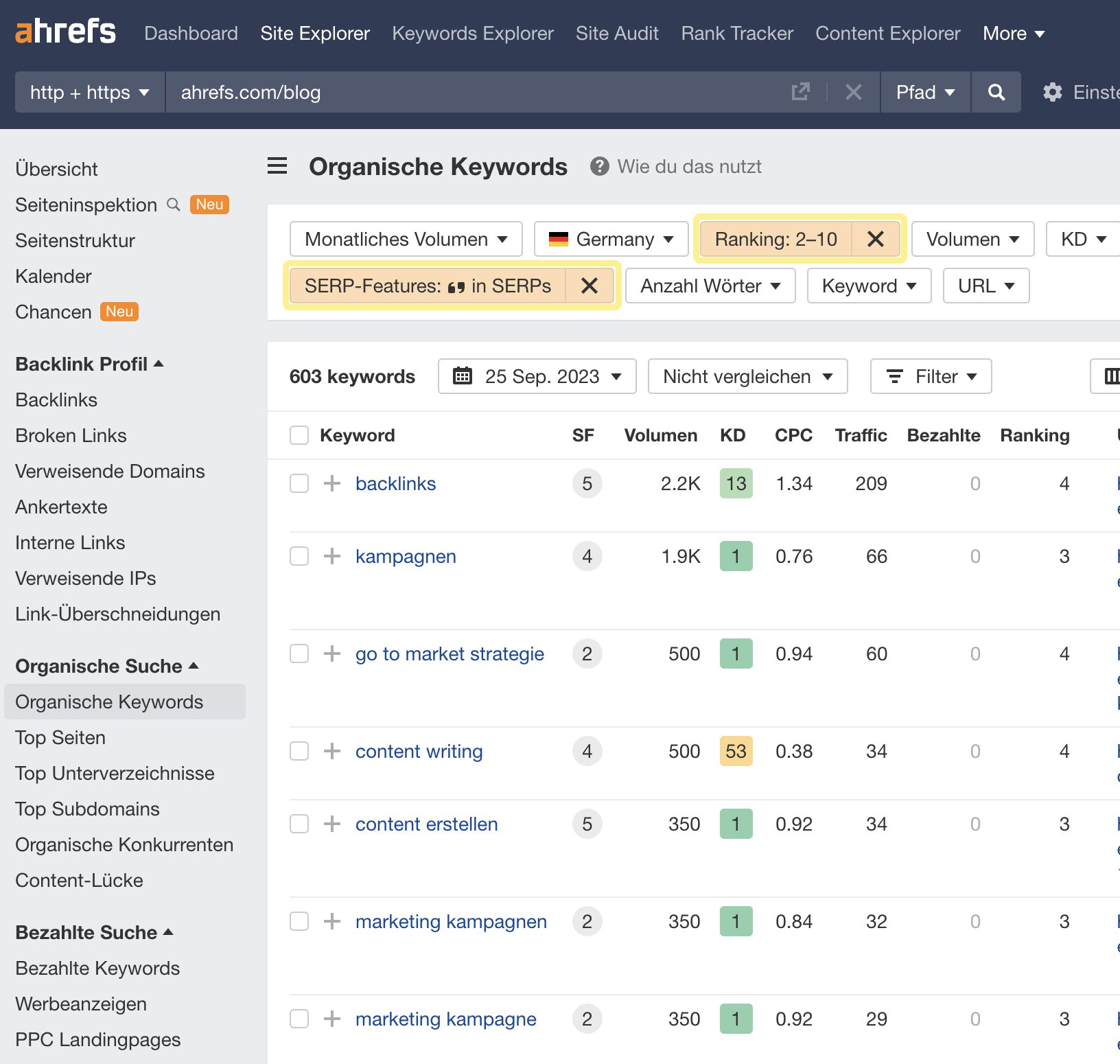Add 'backlinks' keyword via the plus icon
The width and height of the screenshot is (1120, 1064).
tap(332, 483)
